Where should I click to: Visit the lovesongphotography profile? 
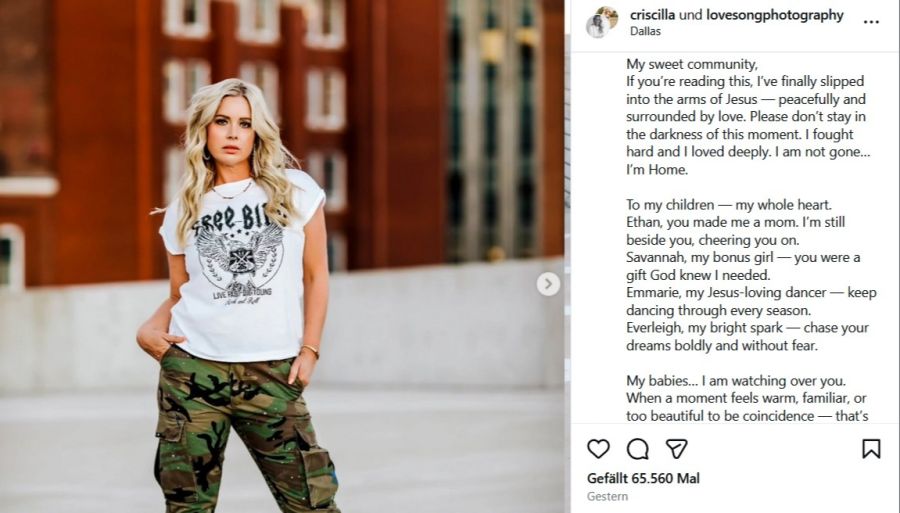click(x=774, y=15)
